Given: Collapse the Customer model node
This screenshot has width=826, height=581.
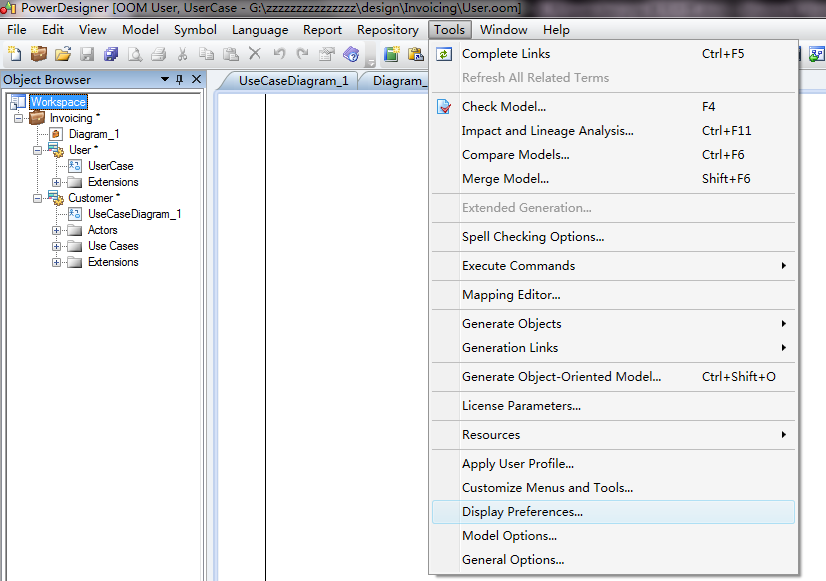Looking at the screenshot, I should [37, 198].
